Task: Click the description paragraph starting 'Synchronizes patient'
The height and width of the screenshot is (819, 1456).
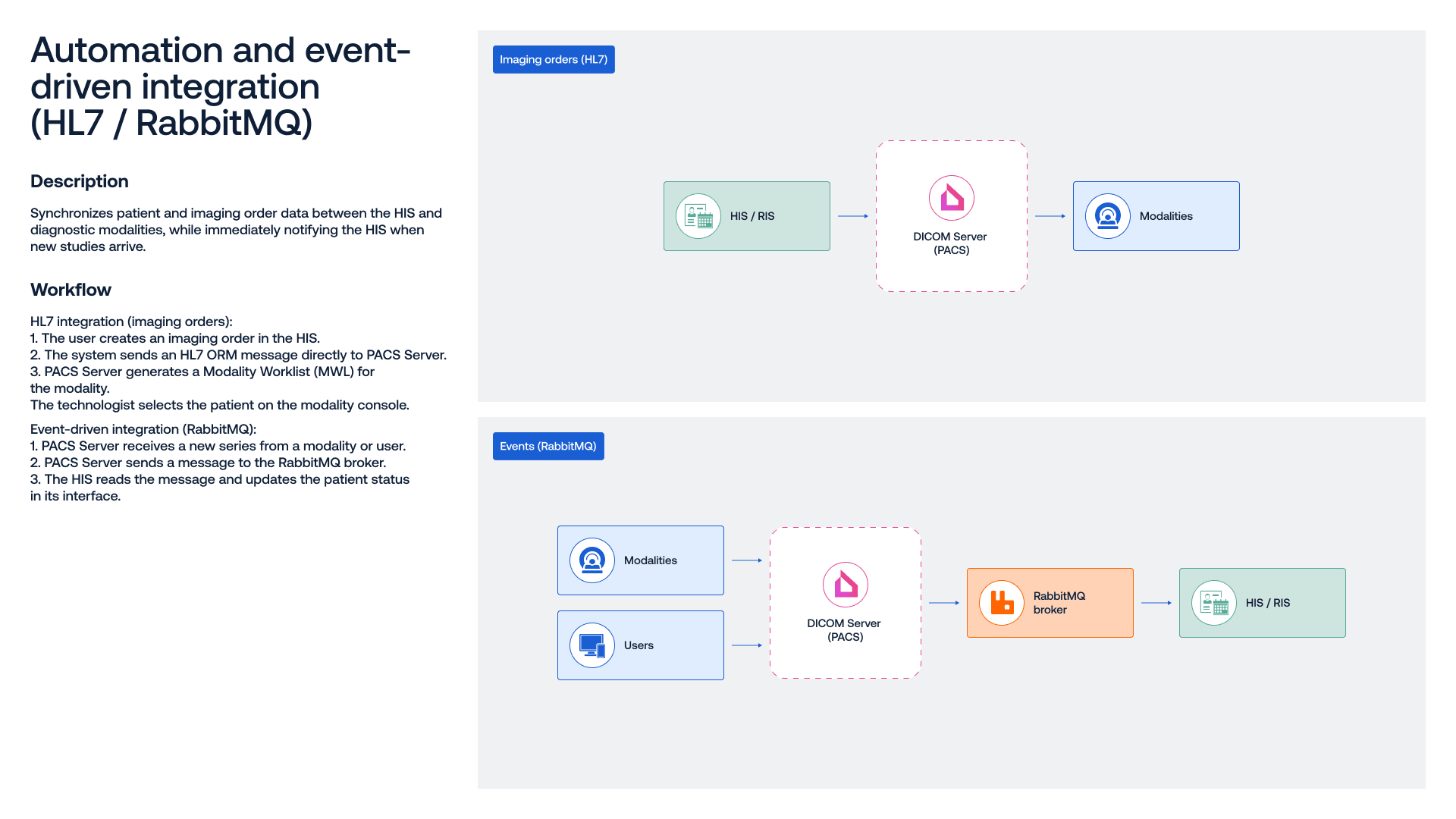Action: [x=236, y=230]
